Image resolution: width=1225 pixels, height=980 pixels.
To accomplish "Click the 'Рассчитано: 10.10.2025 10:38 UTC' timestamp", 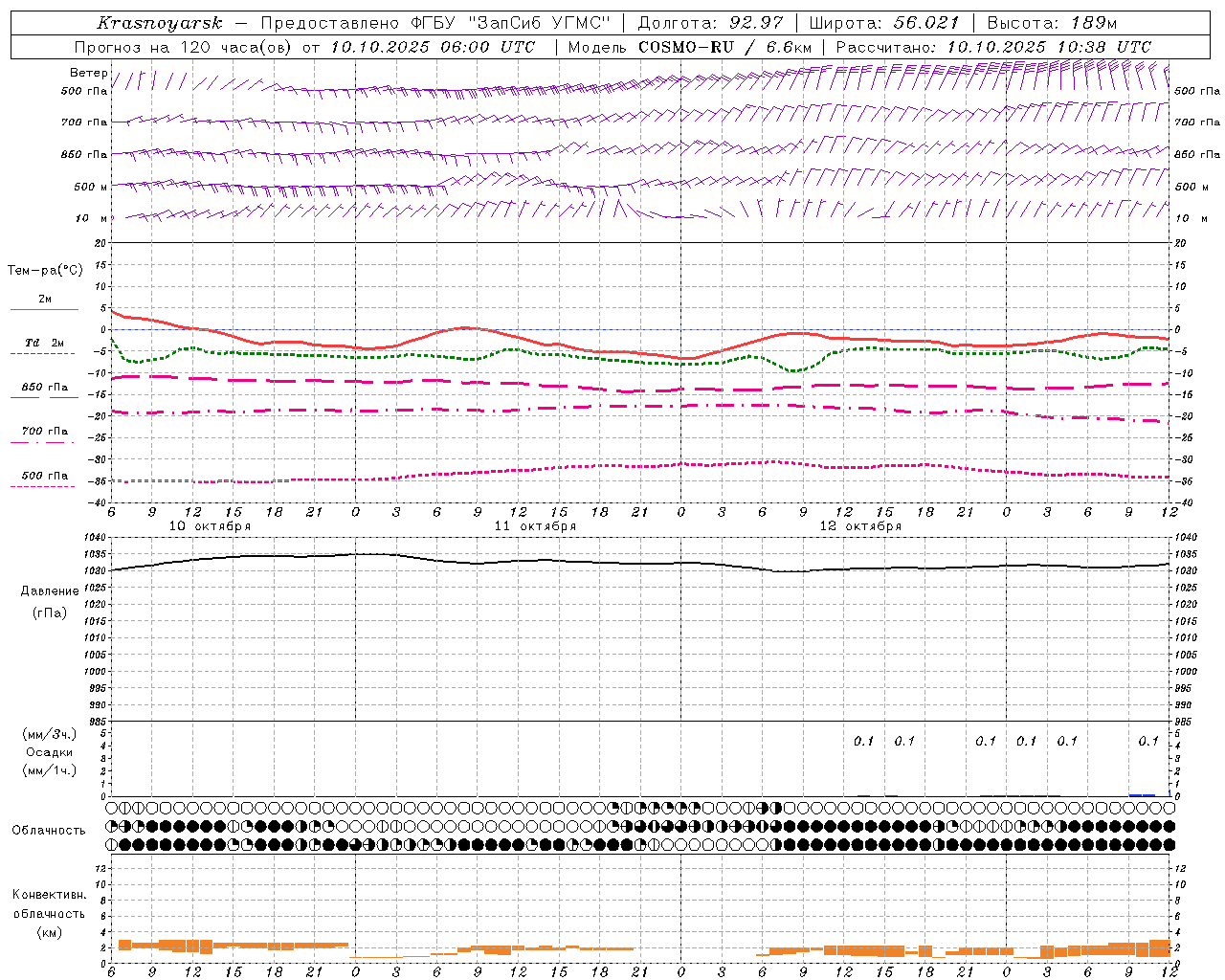I will 993,47.
